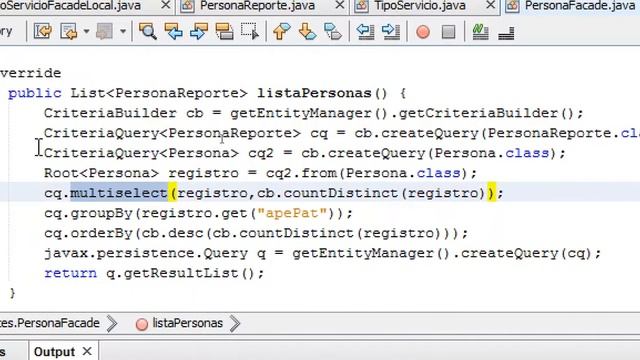Screen dimensions: 640x360
Task: Click the greyed-out forward navigation icon
Action: [104, 31]
